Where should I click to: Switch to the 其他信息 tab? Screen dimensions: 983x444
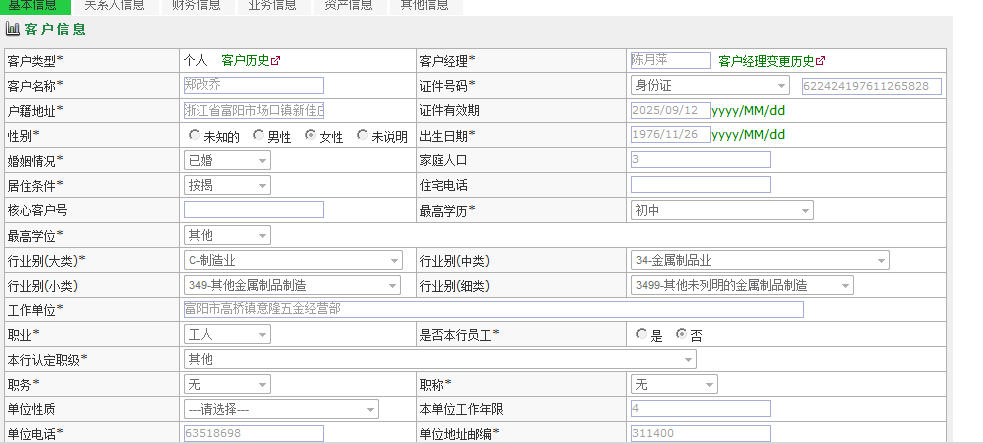click(x=424, y=6)
